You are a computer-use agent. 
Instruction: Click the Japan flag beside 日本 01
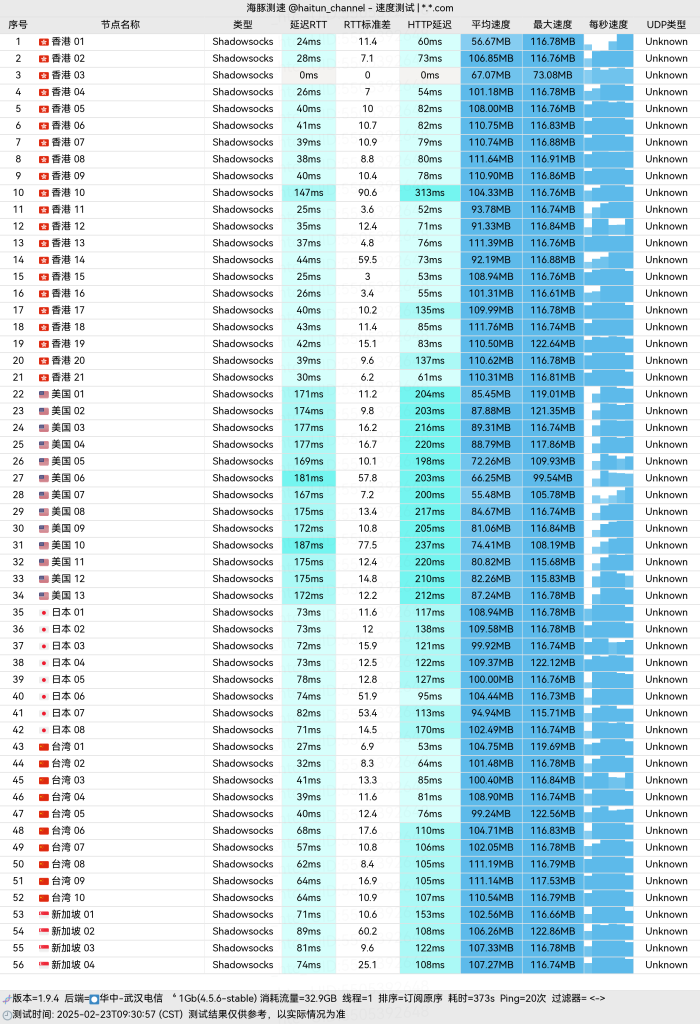coord(44,613)
